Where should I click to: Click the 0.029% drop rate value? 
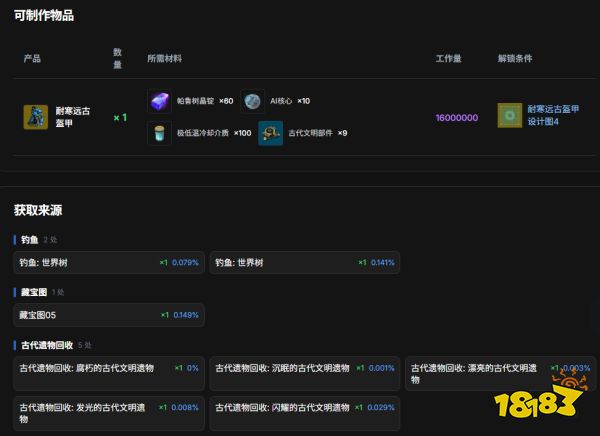381,408
